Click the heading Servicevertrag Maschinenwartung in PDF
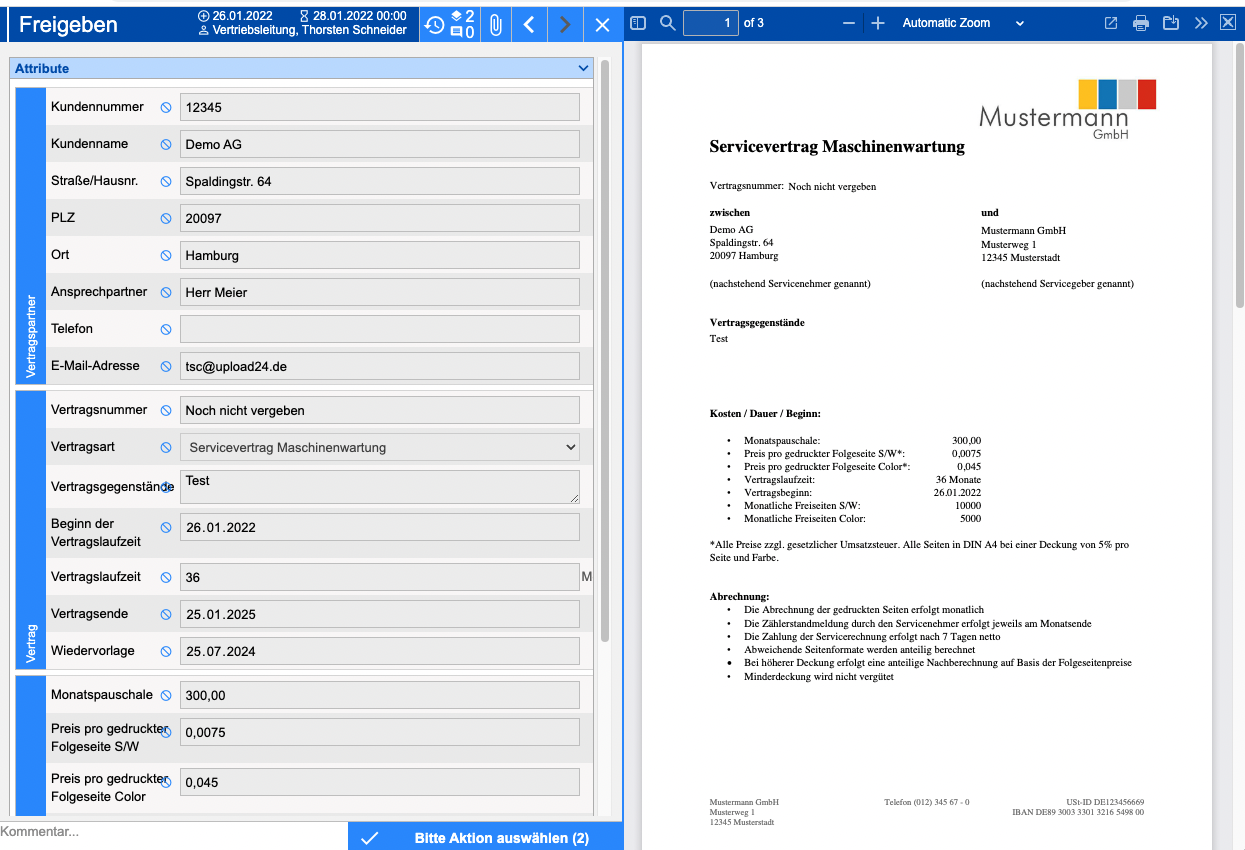The image size is (1245, 850). click(837, 147)
